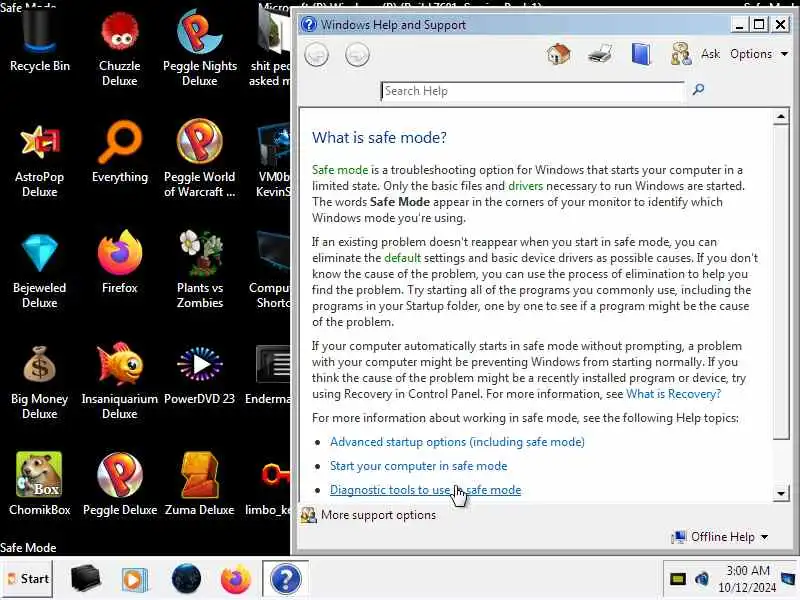Open 'Diagnostic tools to use in safe mode'

[x=426, y=490]
